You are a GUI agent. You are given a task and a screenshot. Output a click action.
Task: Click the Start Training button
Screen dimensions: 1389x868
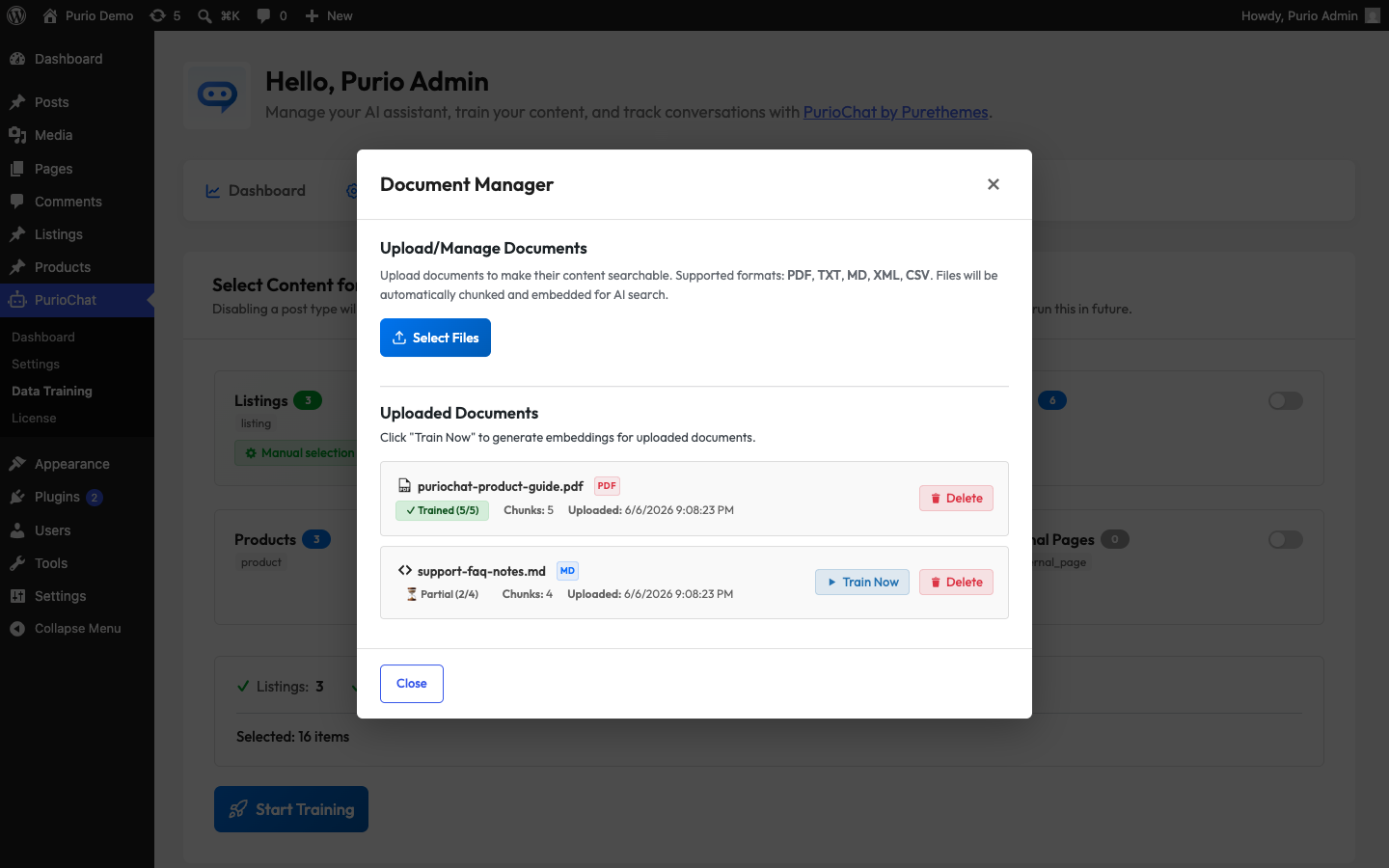coord(291,809)
